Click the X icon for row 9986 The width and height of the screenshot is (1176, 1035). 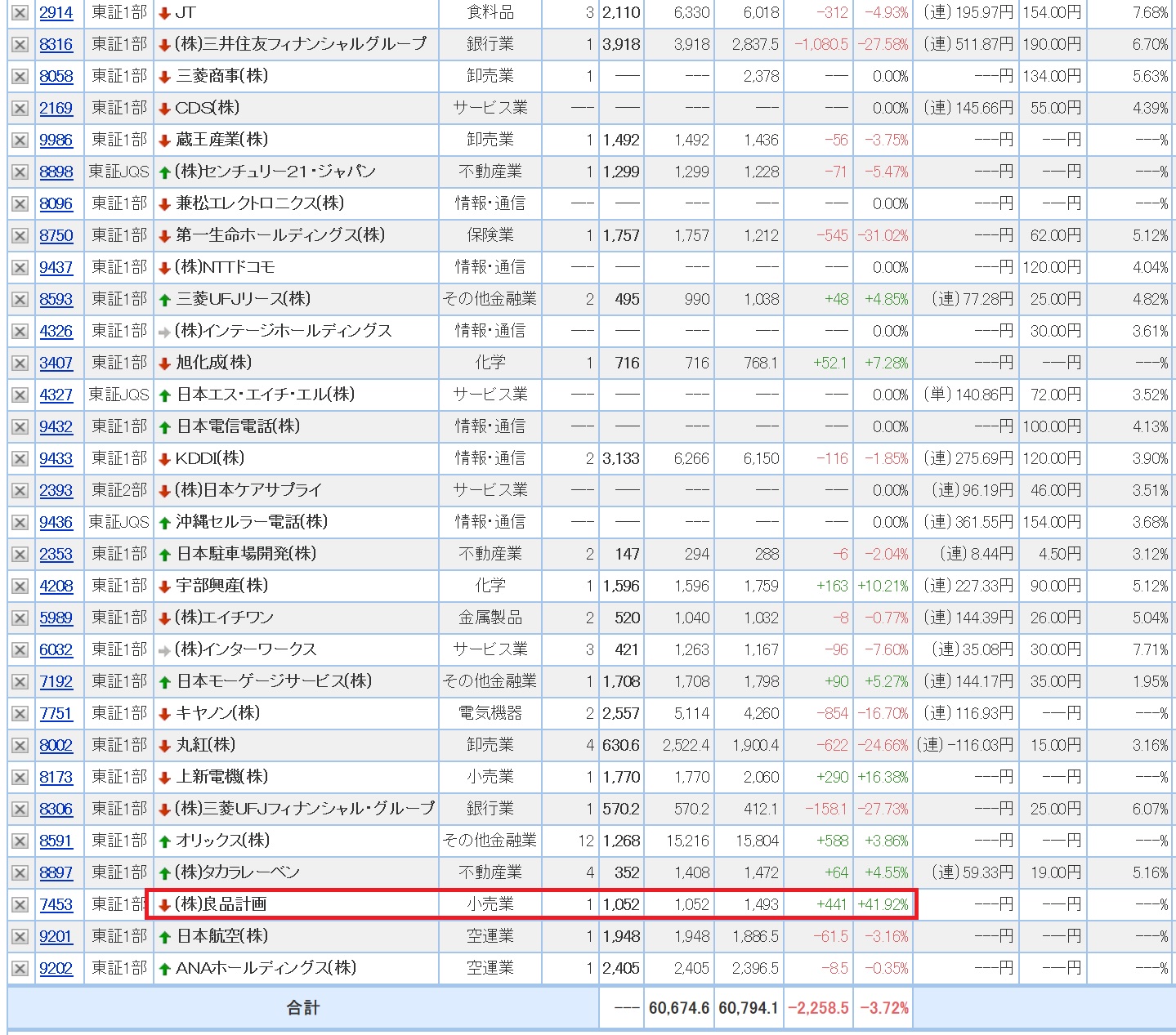(20, 141)
